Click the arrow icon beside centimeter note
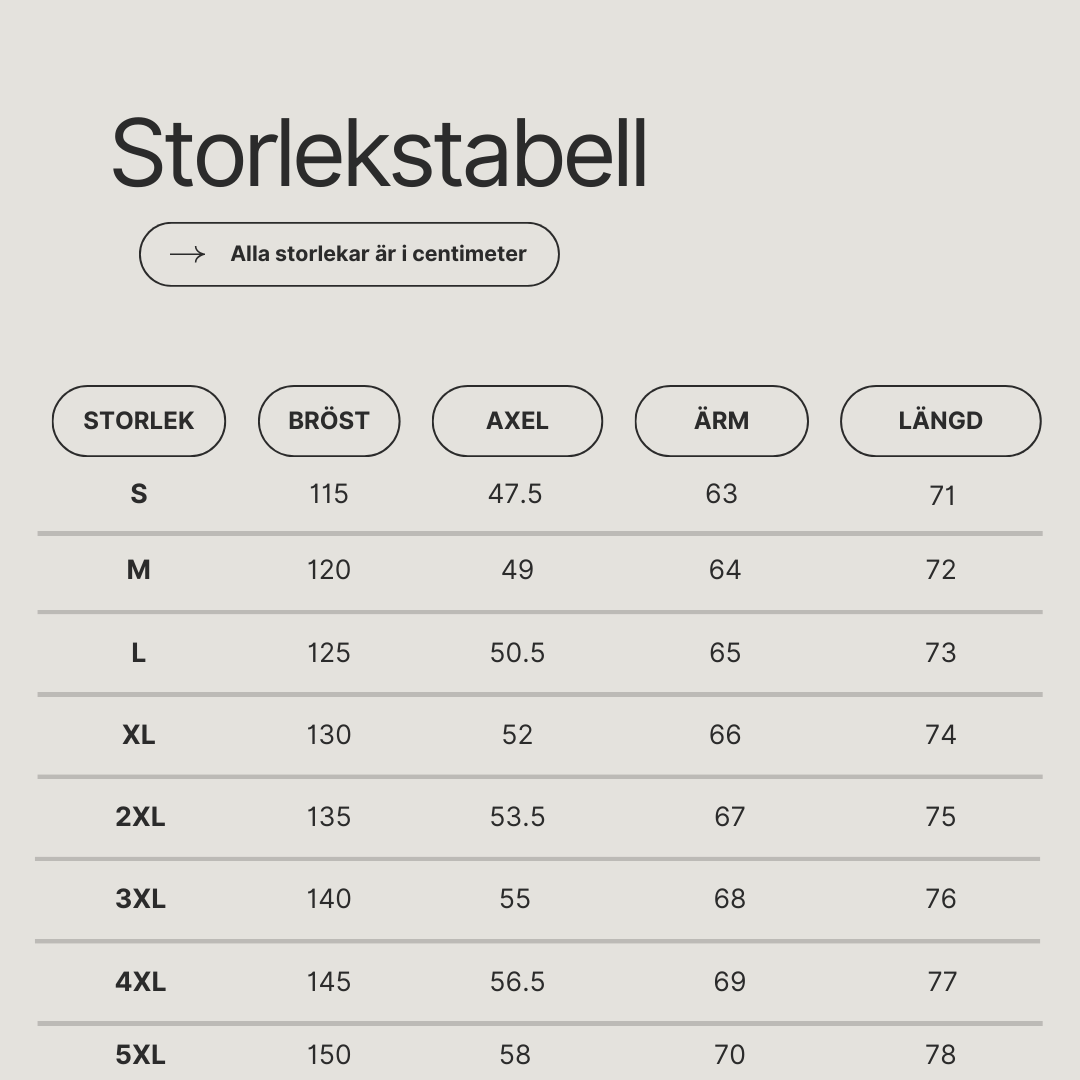Image resolution: width=1080 pixels, height=1080 pixels. point(187,254)
